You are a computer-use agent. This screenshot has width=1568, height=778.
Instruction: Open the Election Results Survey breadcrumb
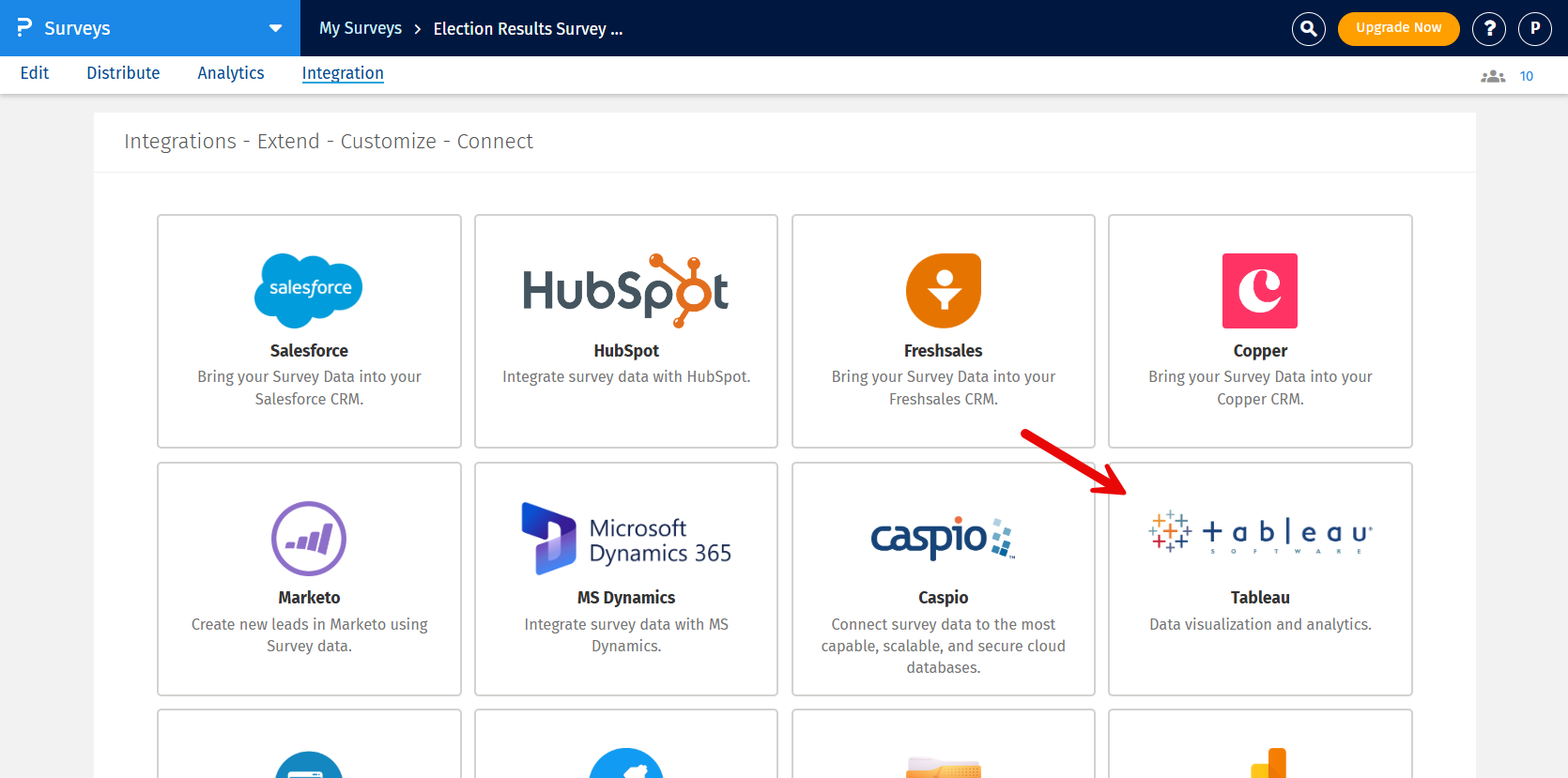528,29
